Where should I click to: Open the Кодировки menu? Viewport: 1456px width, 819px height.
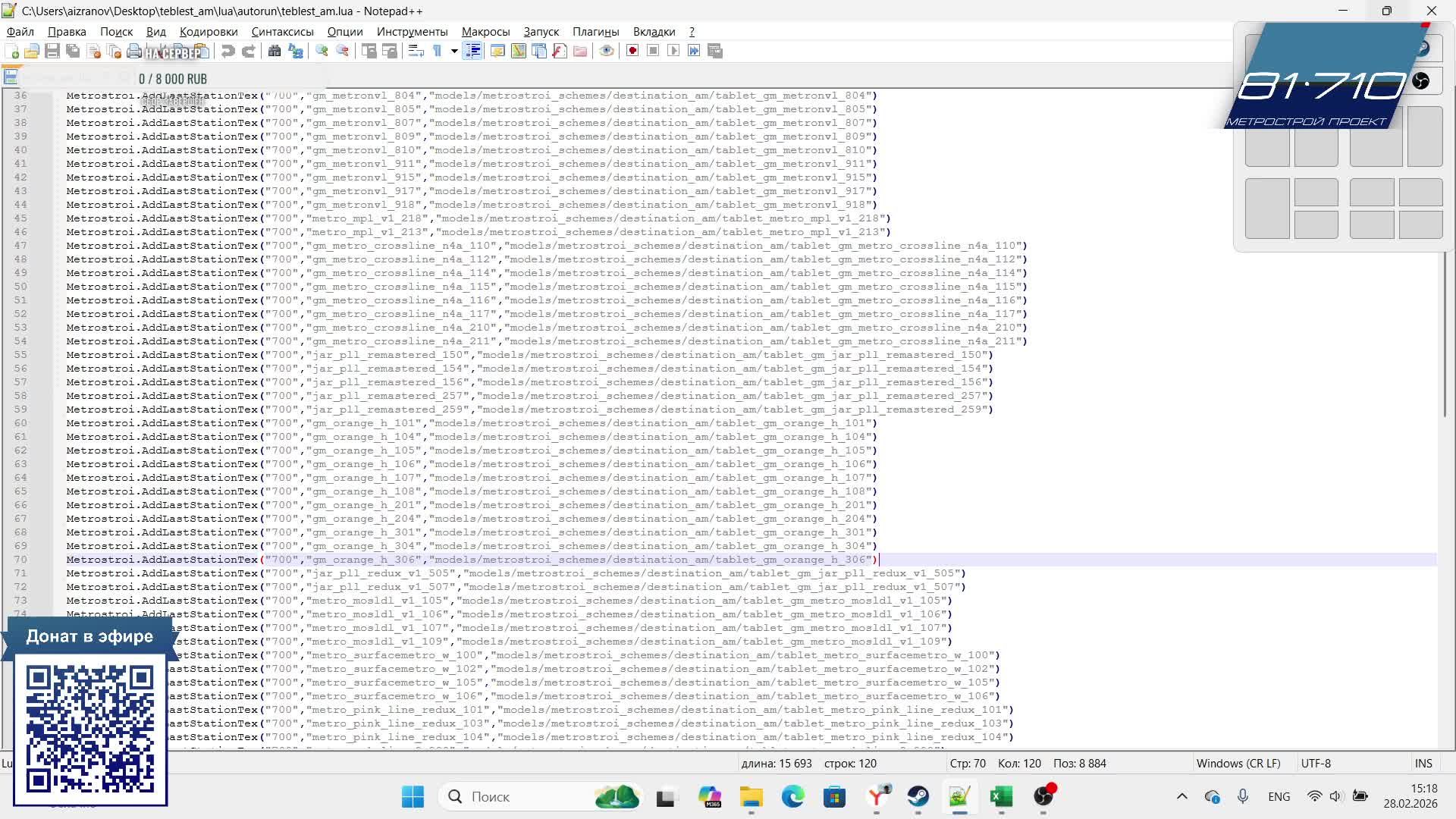[x=209, y=32]
